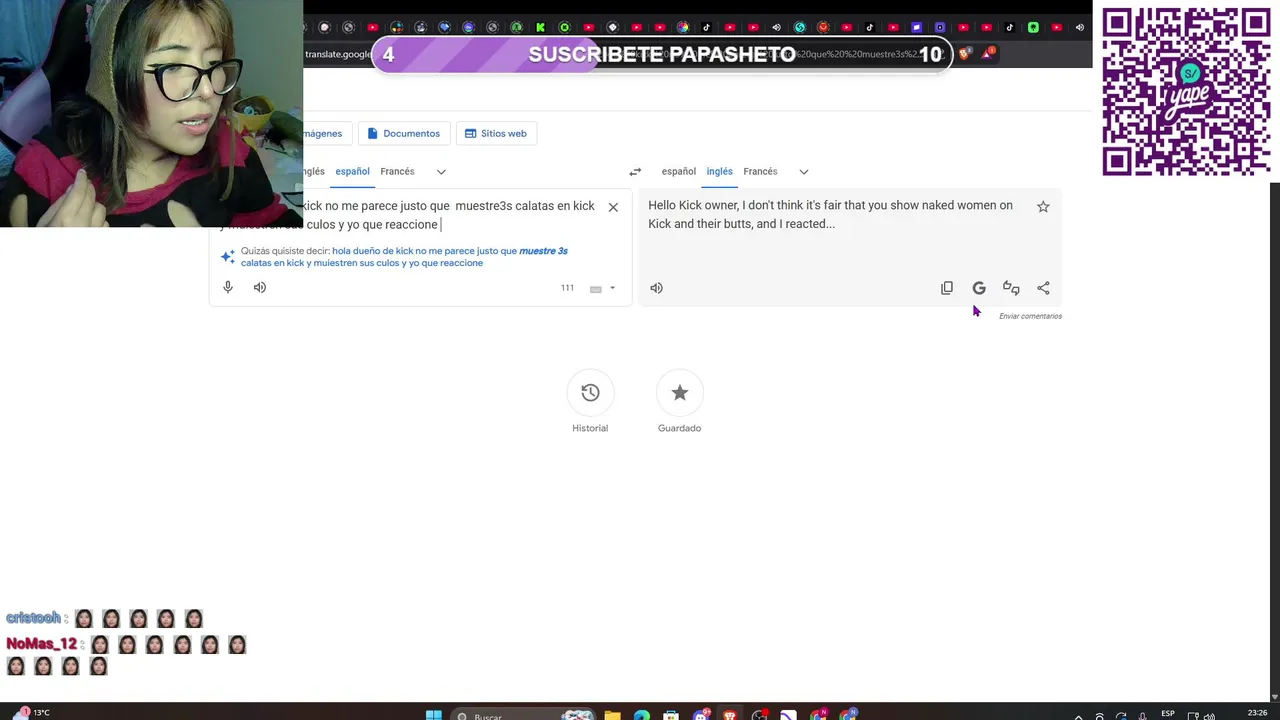Image resolution: width=1280 pixels, height=720 pixels.
Task: Save translation with the star icon
Action: tap(1043, 207)
